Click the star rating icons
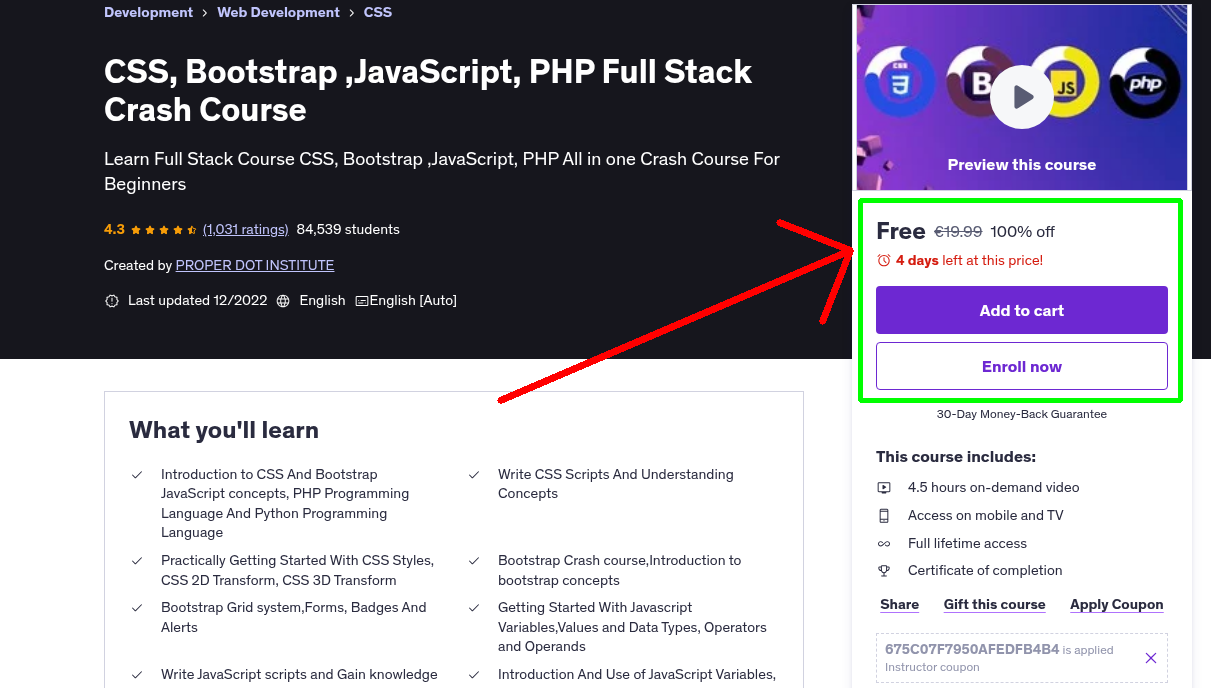The height and width of the screenshot is (688, 1211). tap(164, 230)
